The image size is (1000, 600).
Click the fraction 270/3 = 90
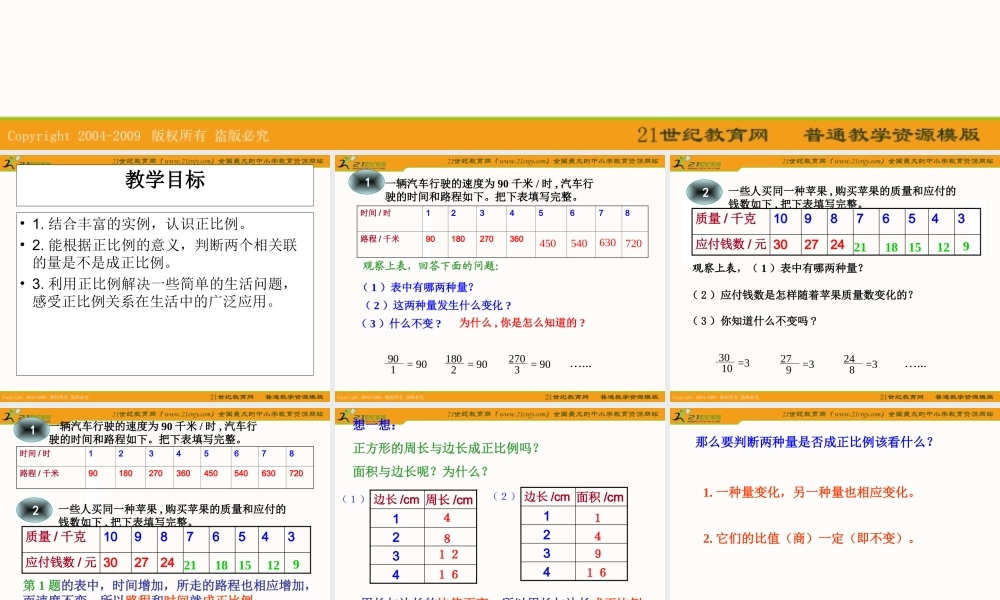pyautogui.click(x=529, y=364)
